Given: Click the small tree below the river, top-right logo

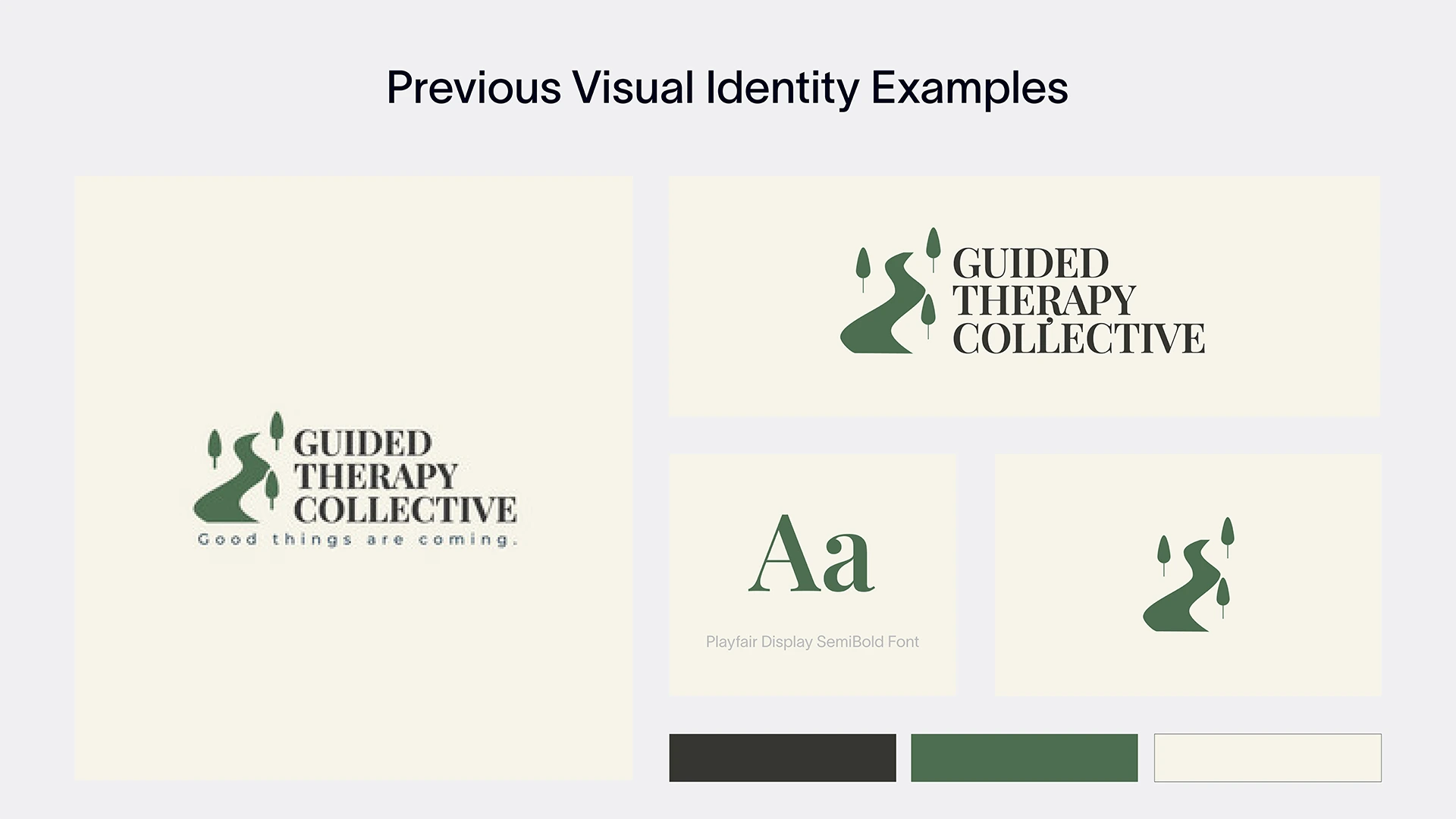Looking at the screenshot, I should click(x=927, y=317).
